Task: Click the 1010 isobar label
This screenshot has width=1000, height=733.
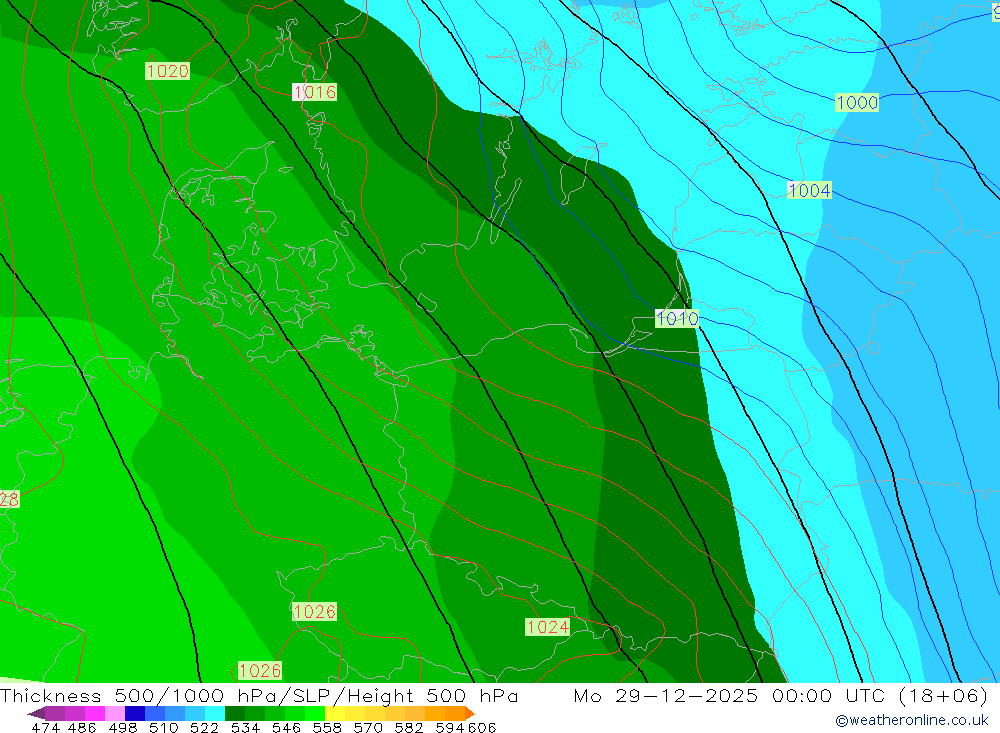Action: pos(677,318)
